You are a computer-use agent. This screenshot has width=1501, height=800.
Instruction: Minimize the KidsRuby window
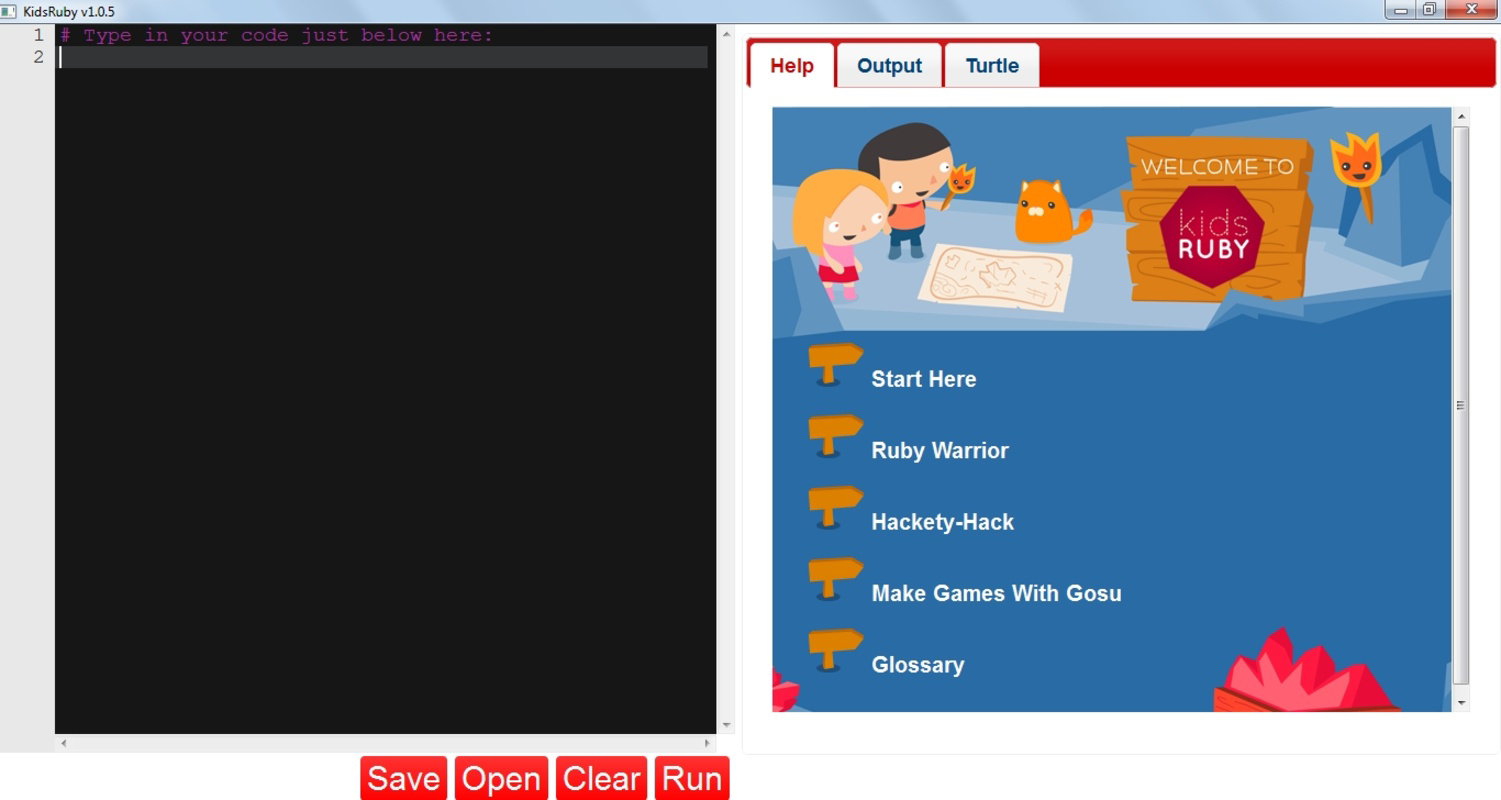1400,10
